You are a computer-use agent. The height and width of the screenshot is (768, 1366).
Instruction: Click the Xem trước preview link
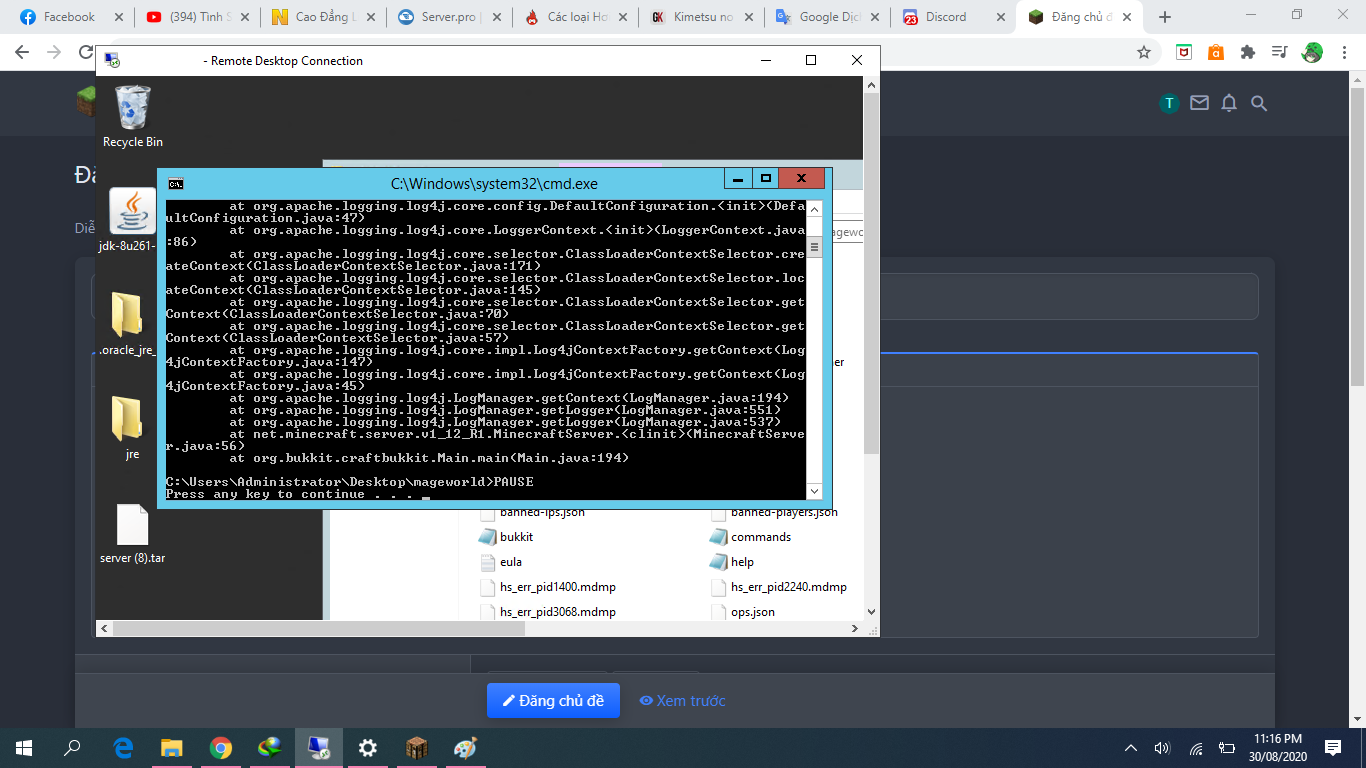[x=683, y=701]
